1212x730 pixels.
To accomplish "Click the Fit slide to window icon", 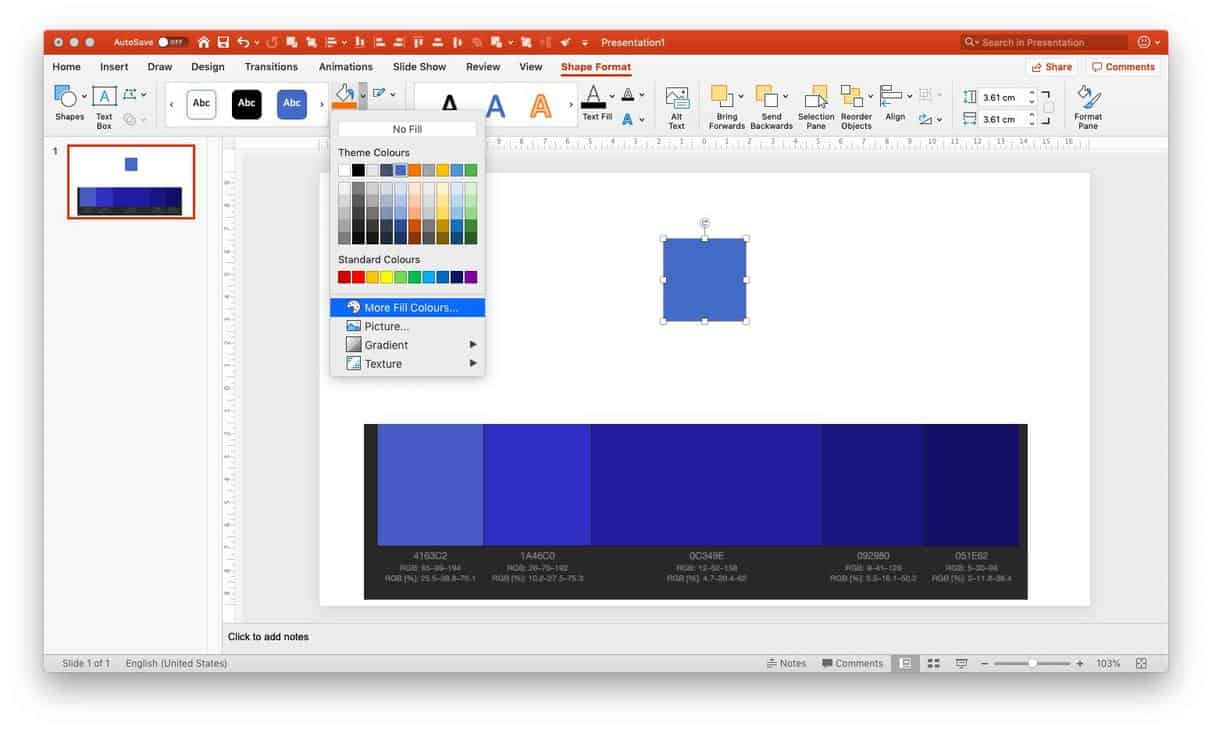I will [x=1141, y=663].
